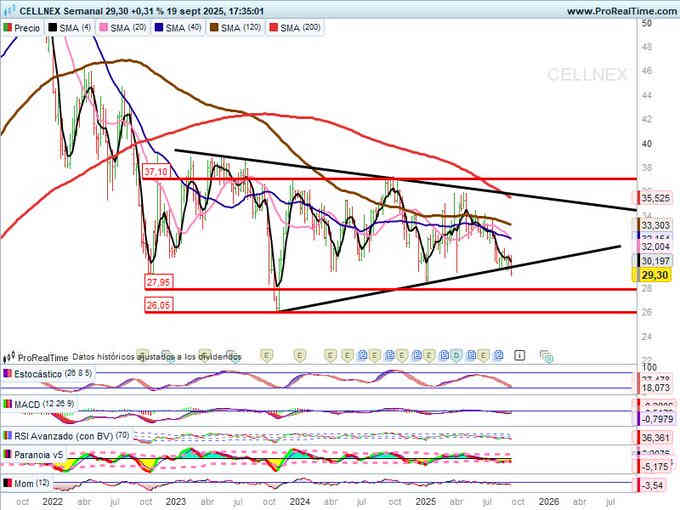The height and width of the screenshot is (510, 680).
Task: Click the 2026 year label on time axis
Action: (x=549, y=502)
